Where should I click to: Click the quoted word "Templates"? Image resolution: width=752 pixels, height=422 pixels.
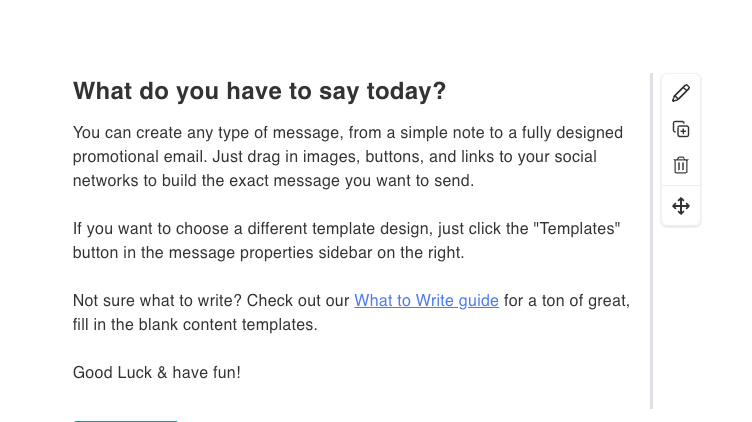[577, 229]
